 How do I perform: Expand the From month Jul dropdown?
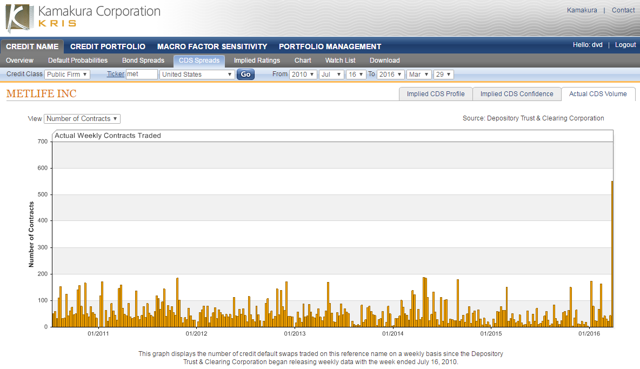331,74
